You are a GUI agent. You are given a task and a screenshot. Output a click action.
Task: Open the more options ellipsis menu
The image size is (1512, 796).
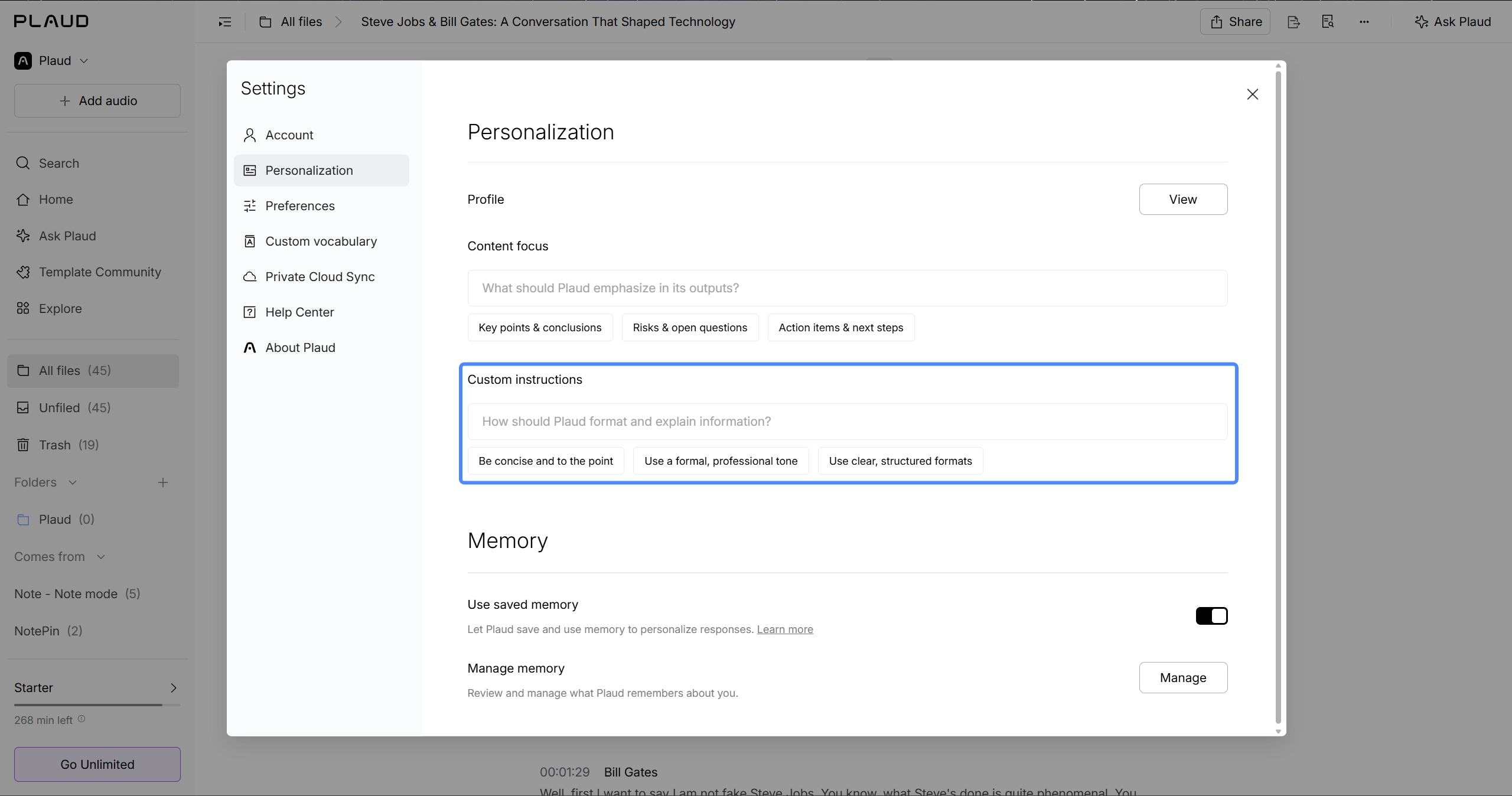(1364, 22)
